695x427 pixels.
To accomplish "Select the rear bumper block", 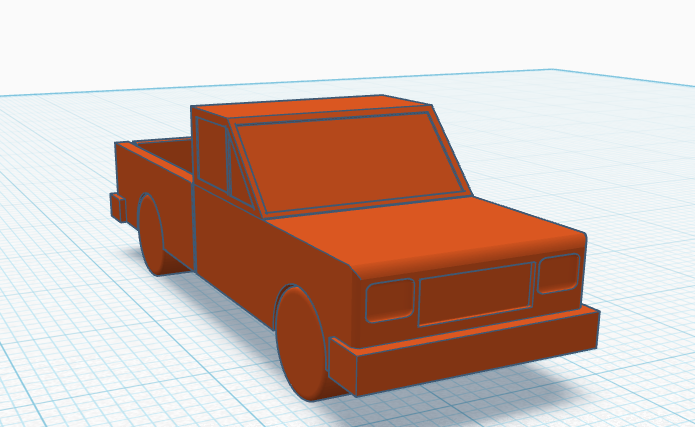I will (118, 208).
